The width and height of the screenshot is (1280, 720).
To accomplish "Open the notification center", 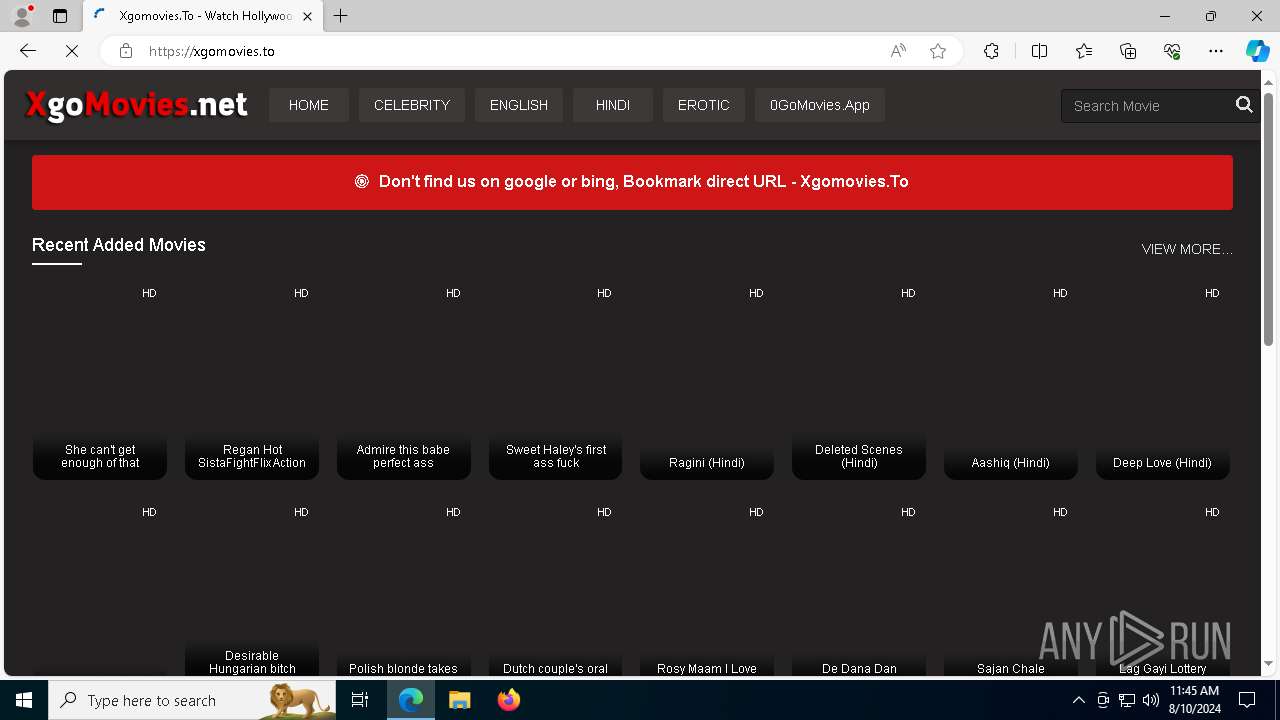I will pyautogui.click(x=1247, y=700).
